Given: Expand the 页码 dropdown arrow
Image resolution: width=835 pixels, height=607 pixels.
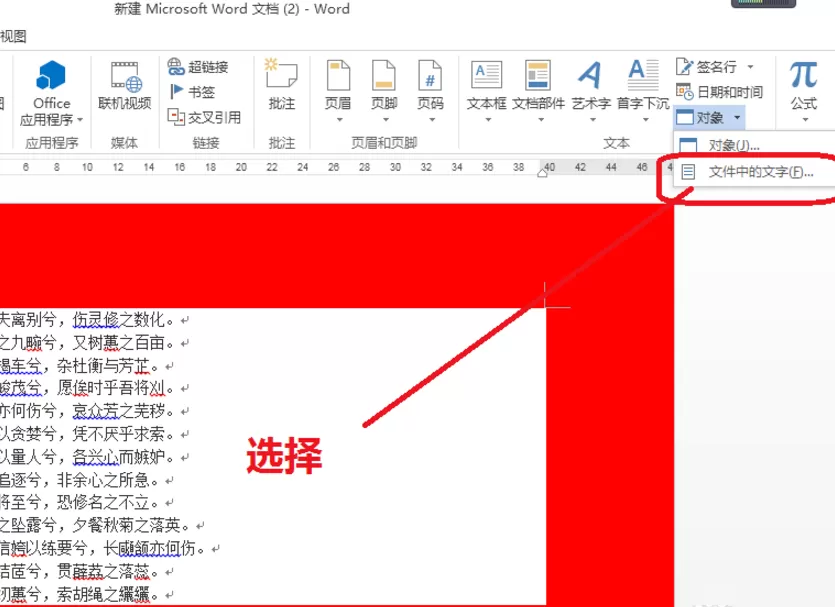Looking at the screenshot, I should coord(432,120).
